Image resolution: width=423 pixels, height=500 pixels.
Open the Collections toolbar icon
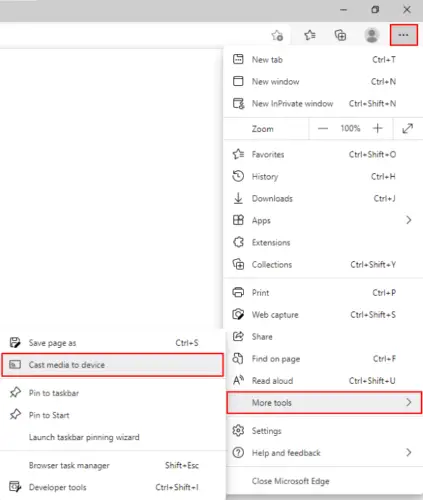(340, 35)
